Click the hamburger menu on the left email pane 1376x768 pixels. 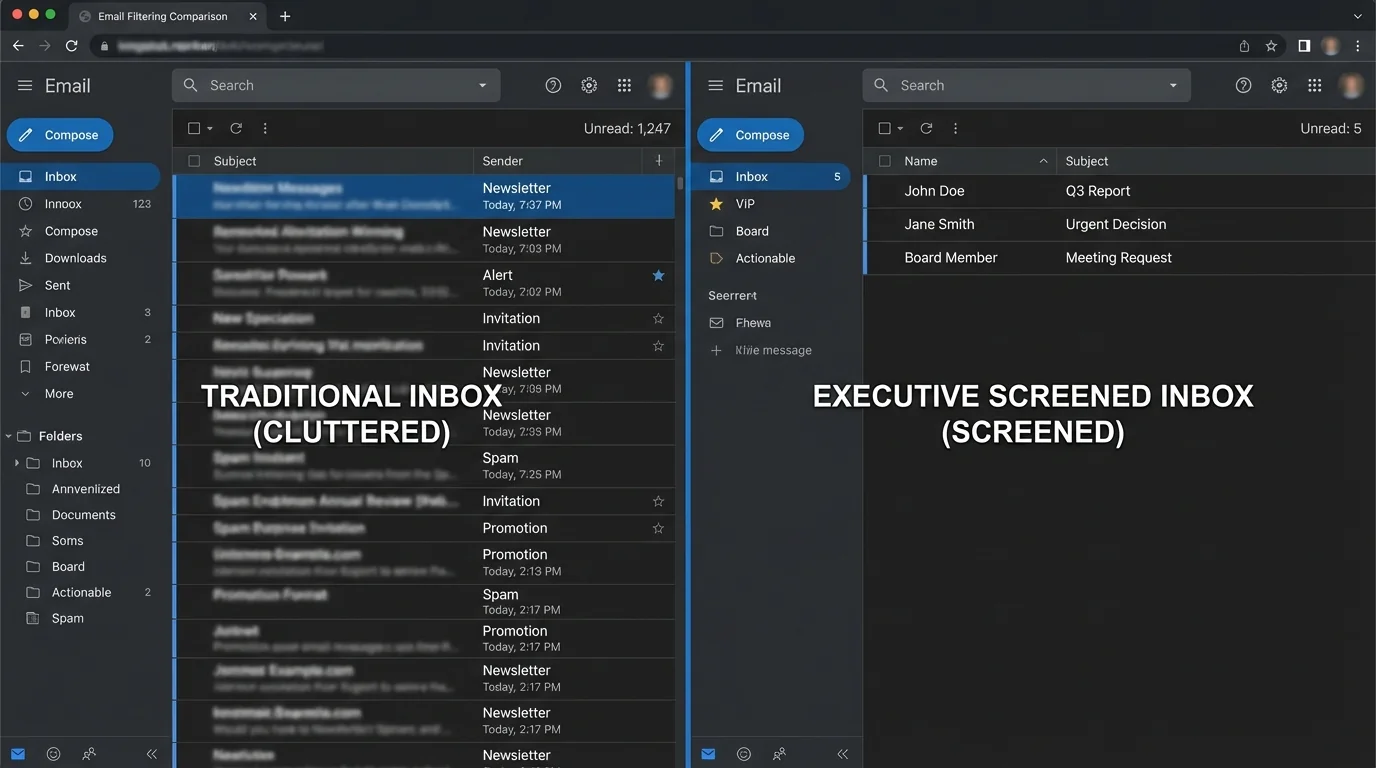[25, 85]
